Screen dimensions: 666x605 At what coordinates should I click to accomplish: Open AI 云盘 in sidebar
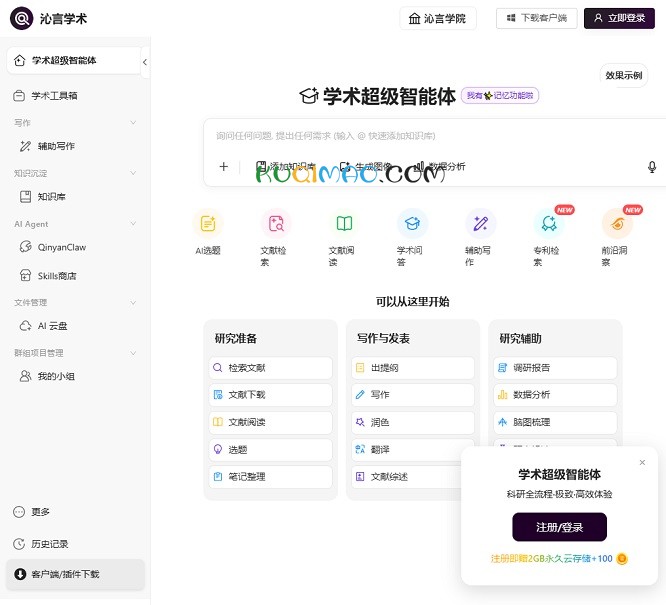tap(43, 326)
